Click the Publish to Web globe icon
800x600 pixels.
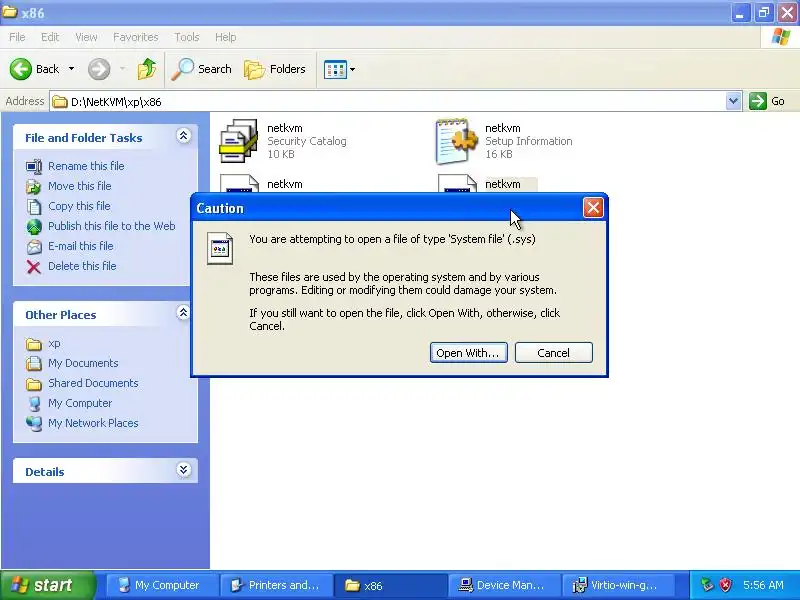tap(34, 226)
